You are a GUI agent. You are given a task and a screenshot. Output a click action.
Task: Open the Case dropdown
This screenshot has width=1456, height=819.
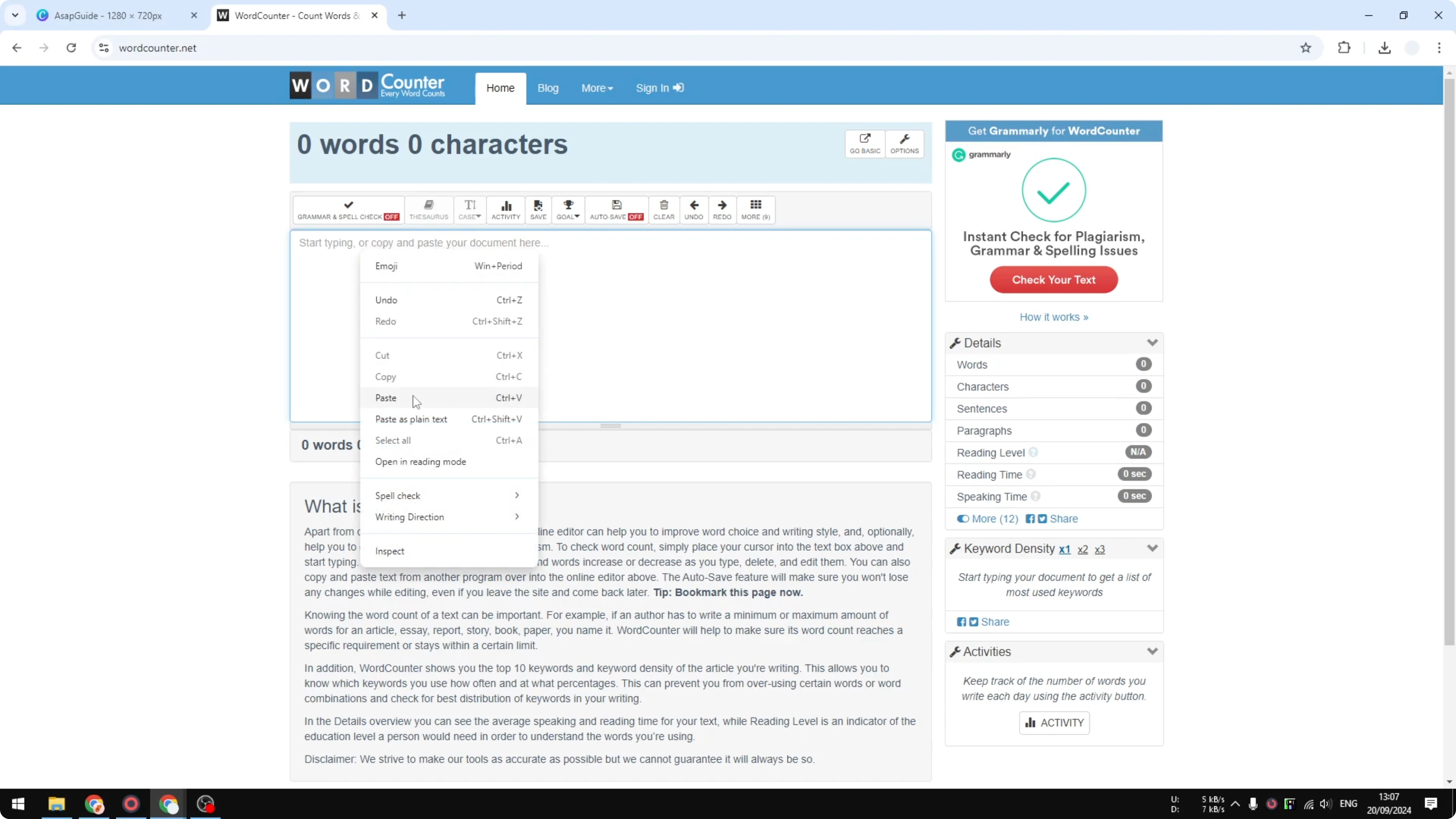[x=470, y=210]
